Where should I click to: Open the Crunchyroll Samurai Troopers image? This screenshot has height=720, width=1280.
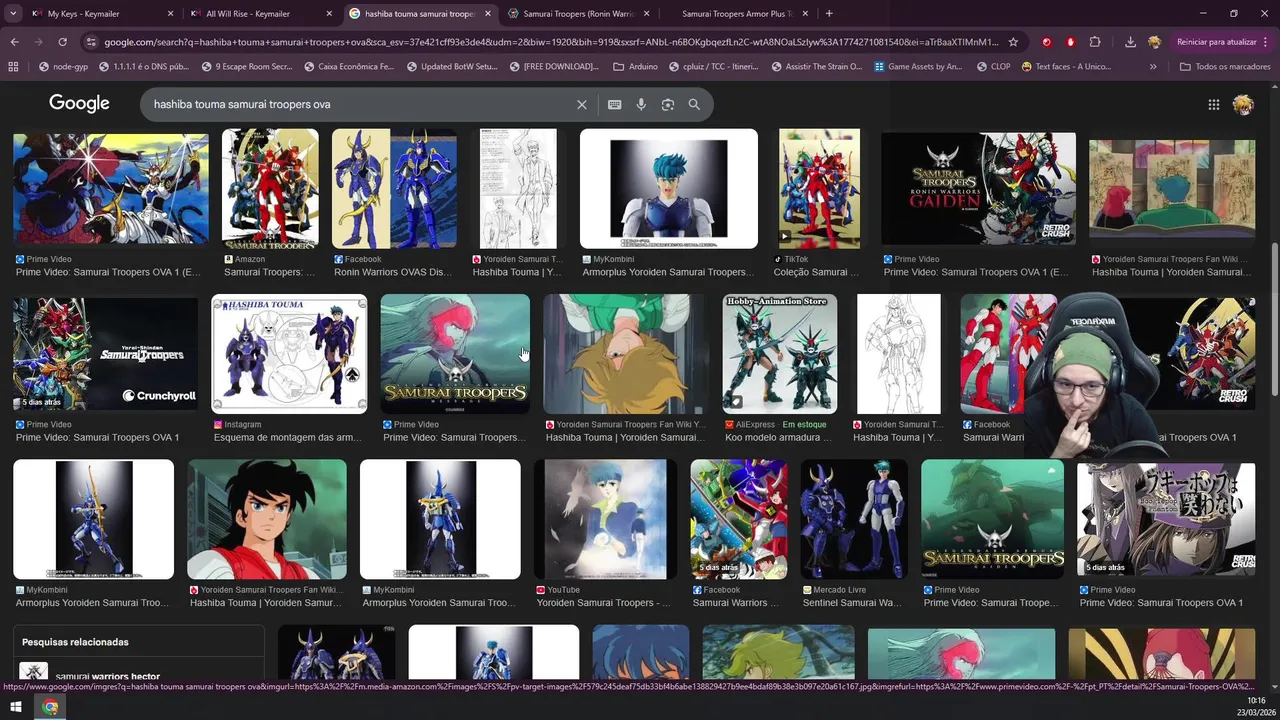tap(105, 354)
